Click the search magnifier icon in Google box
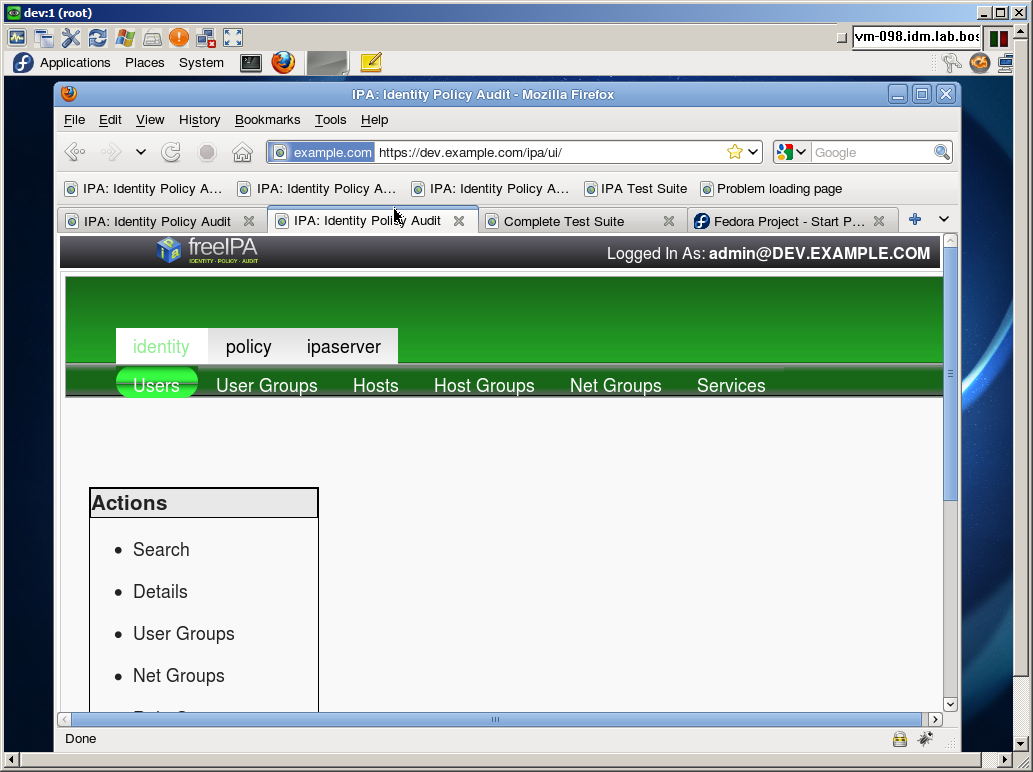 [941, 152]
